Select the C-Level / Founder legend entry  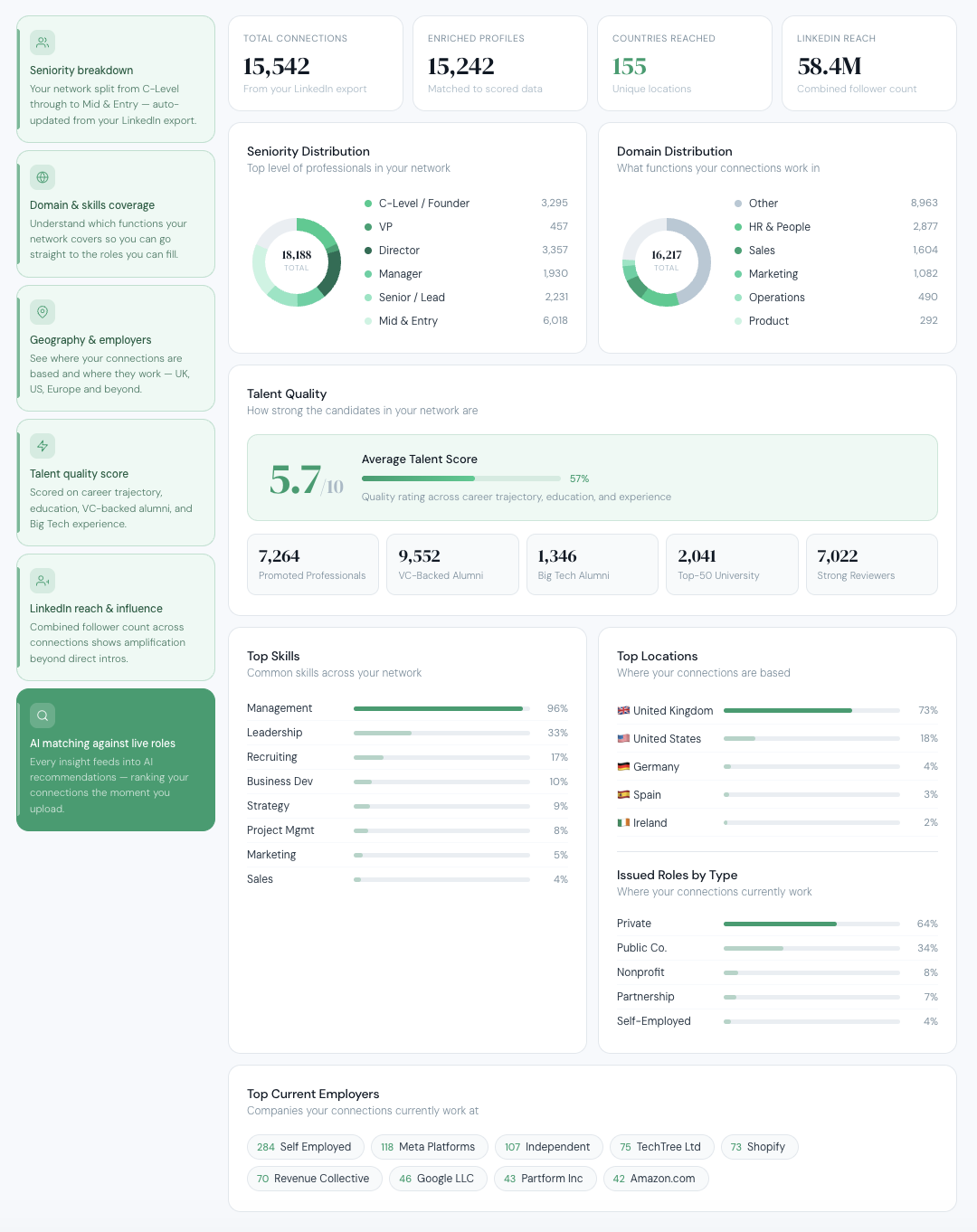423,204
